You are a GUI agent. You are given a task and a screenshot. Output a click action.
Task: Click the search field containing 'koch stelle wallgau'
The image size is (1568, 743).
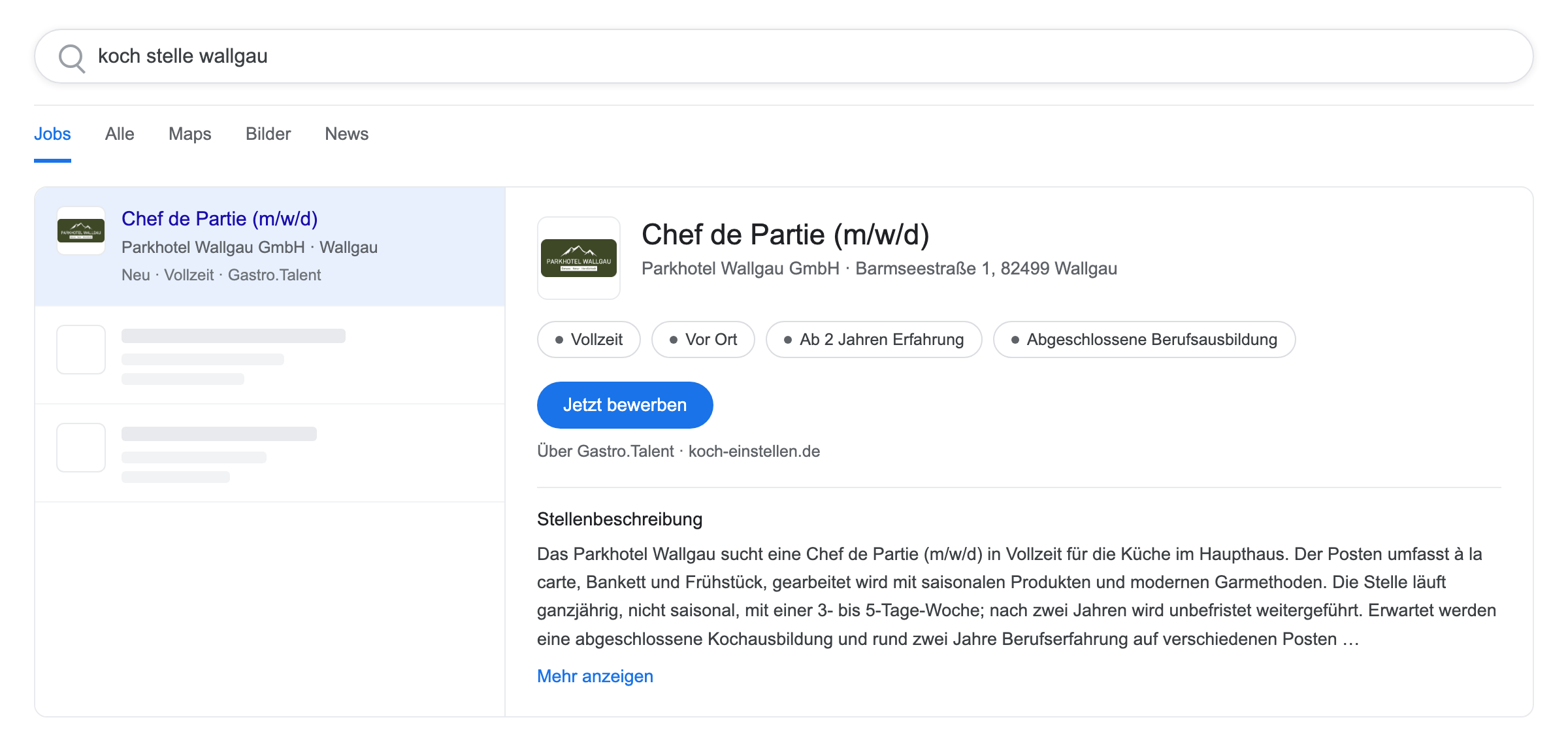(784, 56)
